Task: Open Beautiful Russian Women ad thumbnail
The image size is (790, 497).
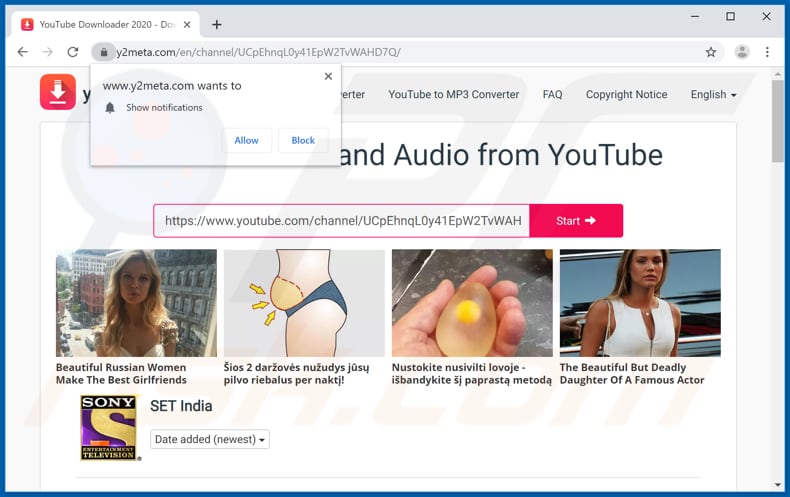Action: [136, 303]
